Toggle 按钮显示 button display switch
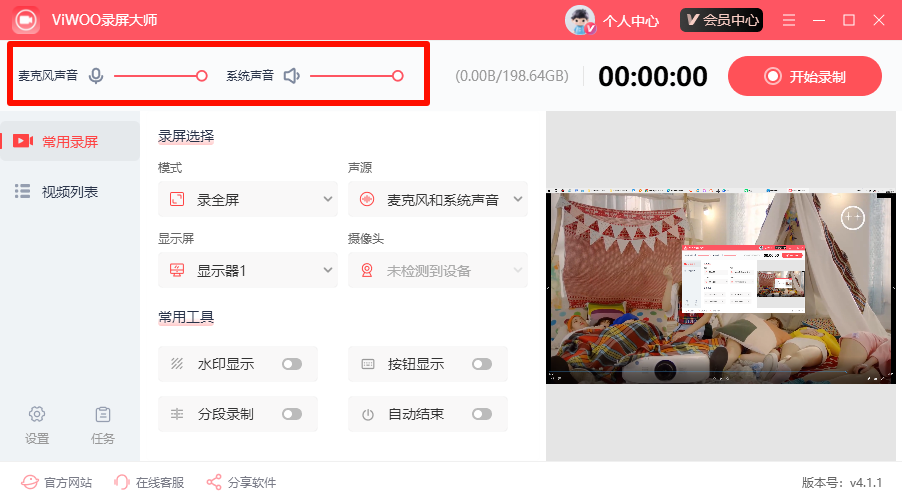The width and height of the screenshot is (902, 502). [x=482, y=364]
